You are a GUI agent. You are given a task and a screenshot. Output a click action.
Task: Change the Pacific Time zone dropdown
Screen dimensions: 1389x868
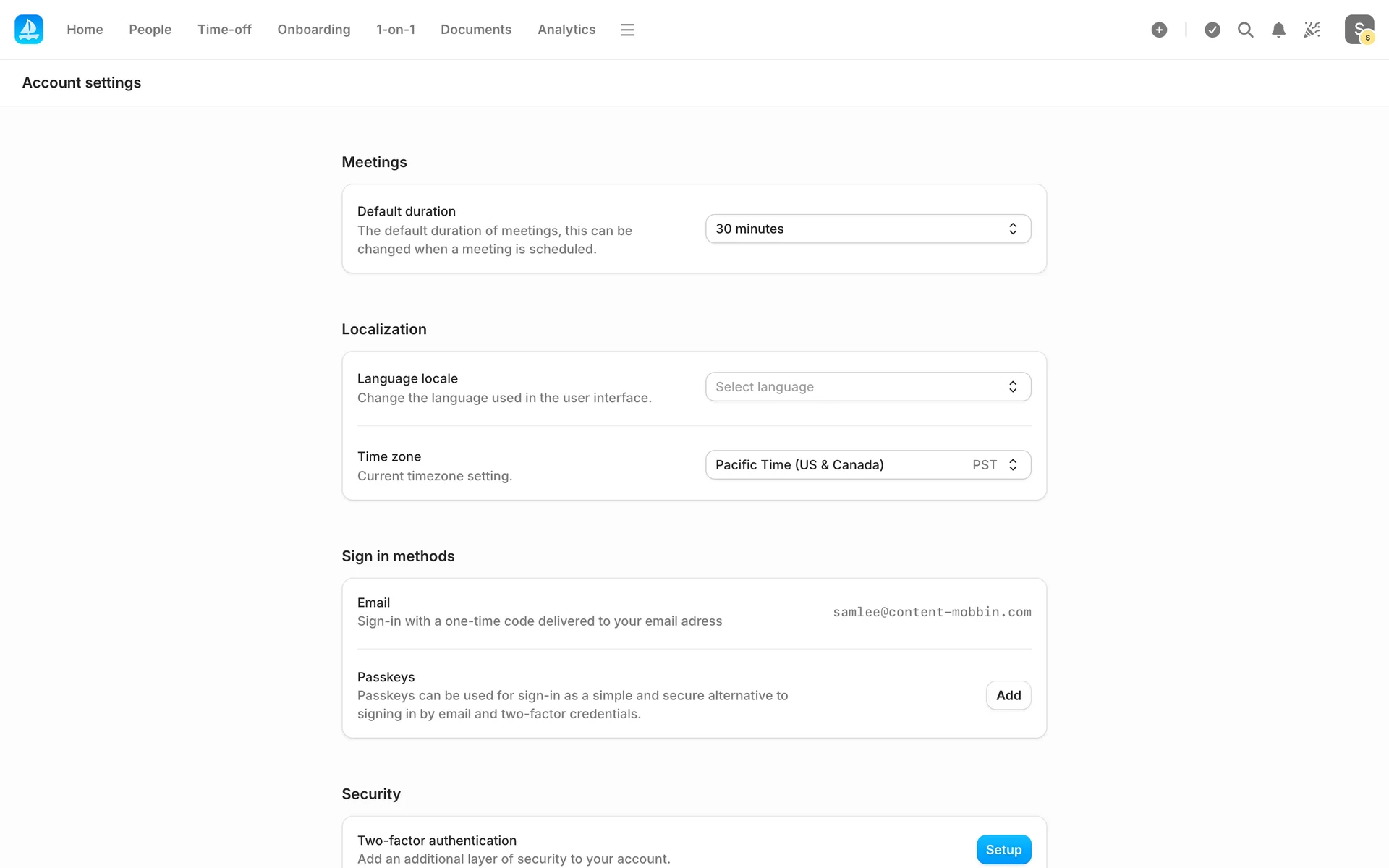coord(867,465)
